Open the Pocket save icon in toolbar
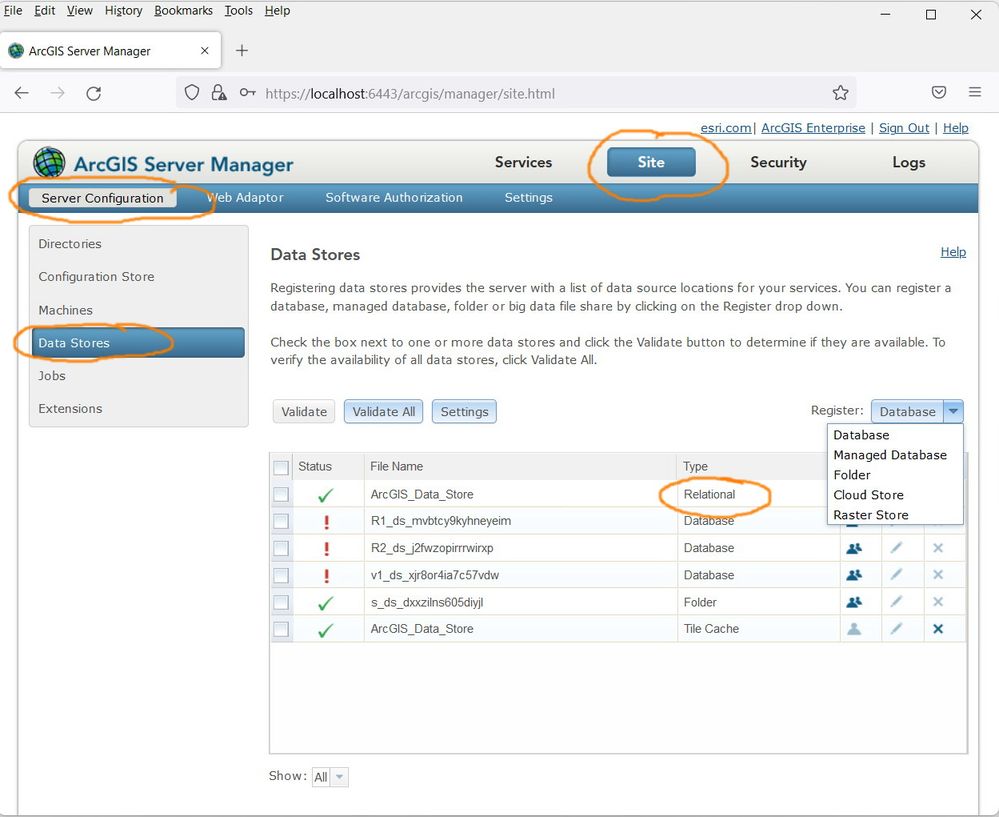 click(x=938, y=92)
